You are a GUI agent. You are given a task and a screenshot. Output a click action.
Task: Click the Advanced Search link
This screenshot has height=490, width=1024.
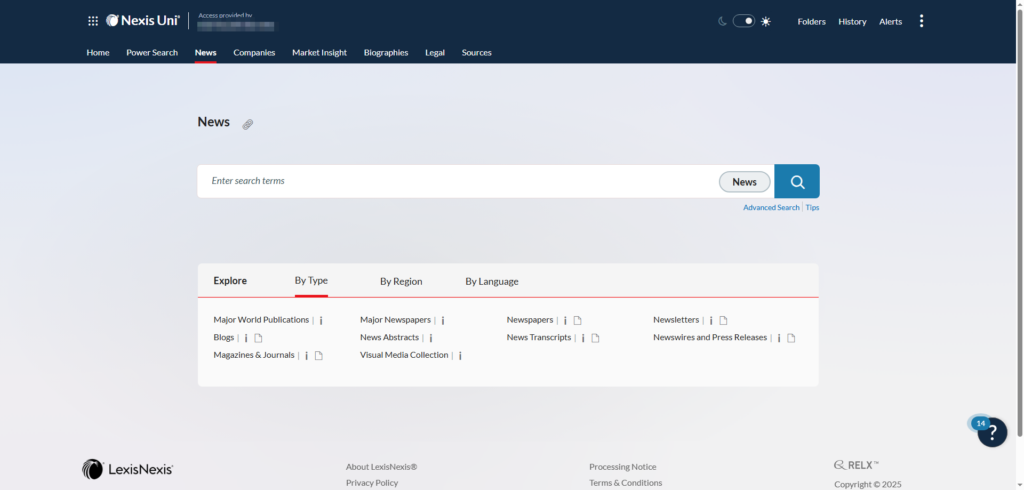(770, 208)
